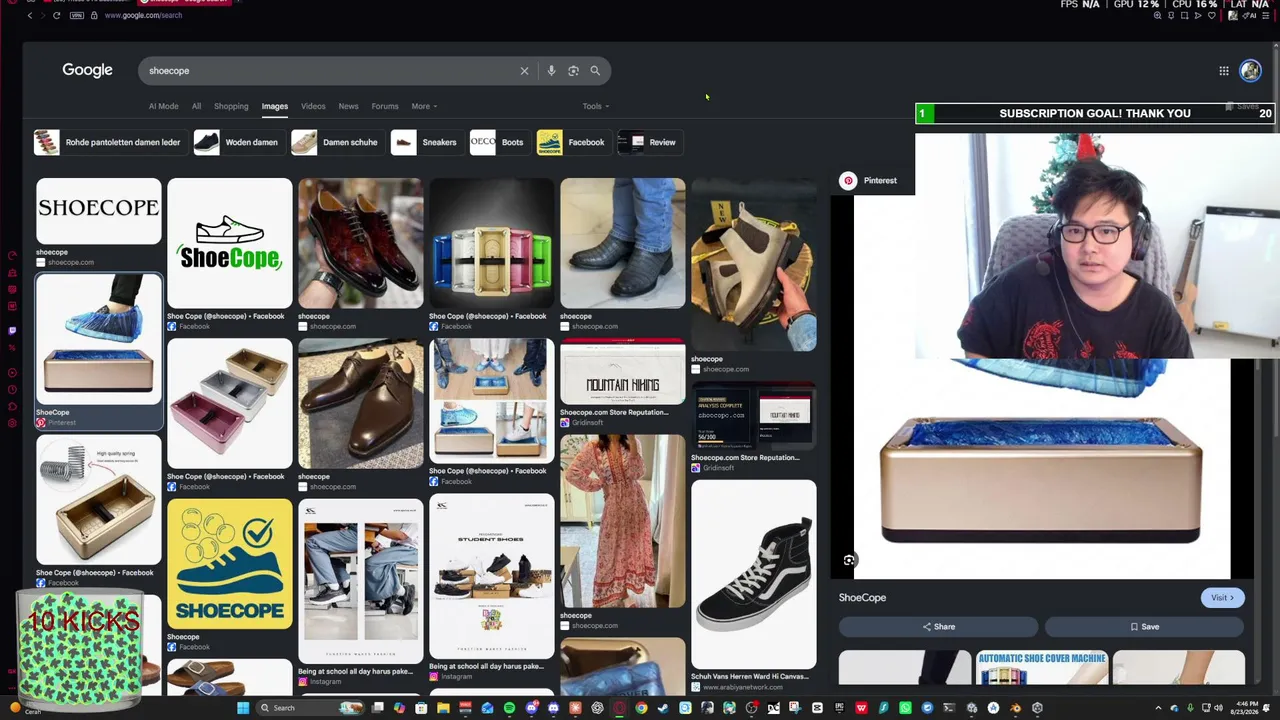Focus the www.google.com/search address bar
Image resolution: width=1280 pixels, height=720 pixels.
tap(143, 15)
